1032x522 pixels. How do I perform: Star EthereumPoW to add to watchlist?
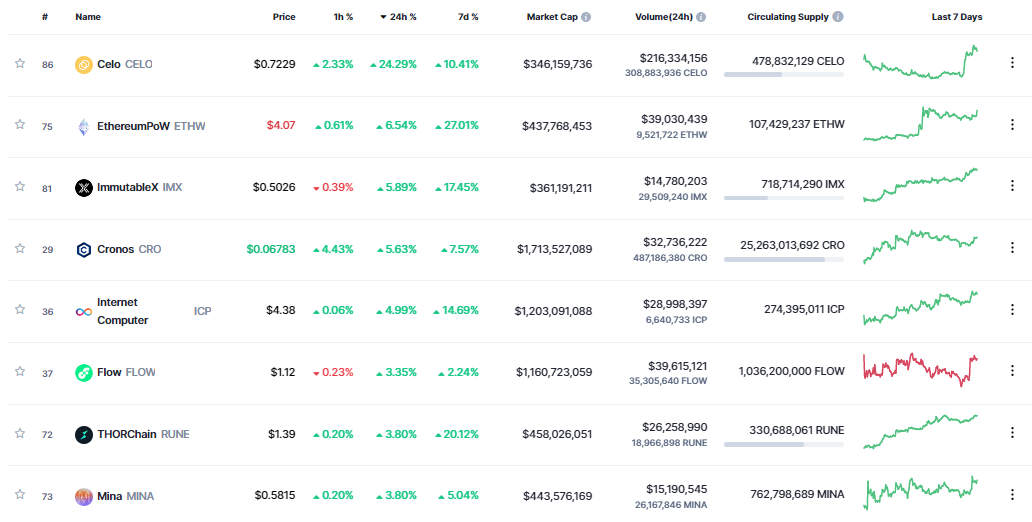(x=20, y=124)
